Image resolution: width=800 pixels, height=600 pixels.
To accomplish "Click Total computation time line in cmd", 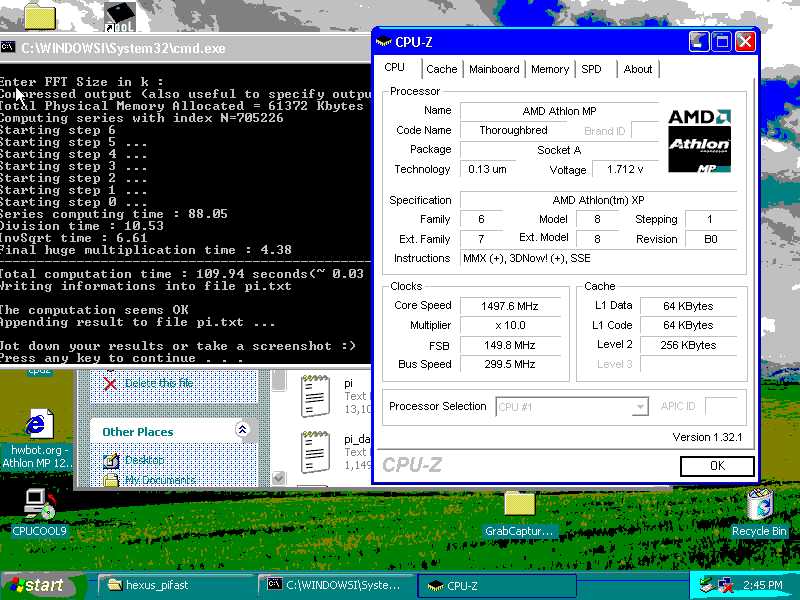I will click(182, 274).
